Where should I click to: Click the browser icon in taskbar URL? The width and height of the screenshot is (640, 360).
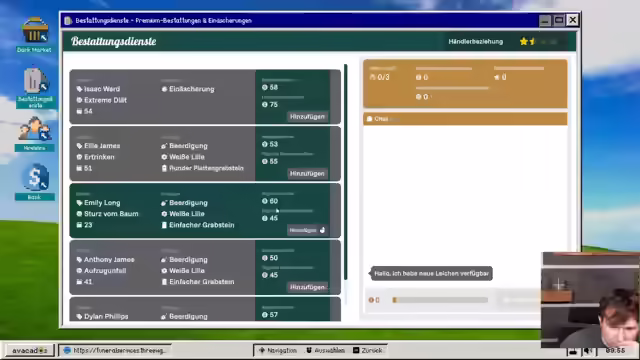[67, 350]
